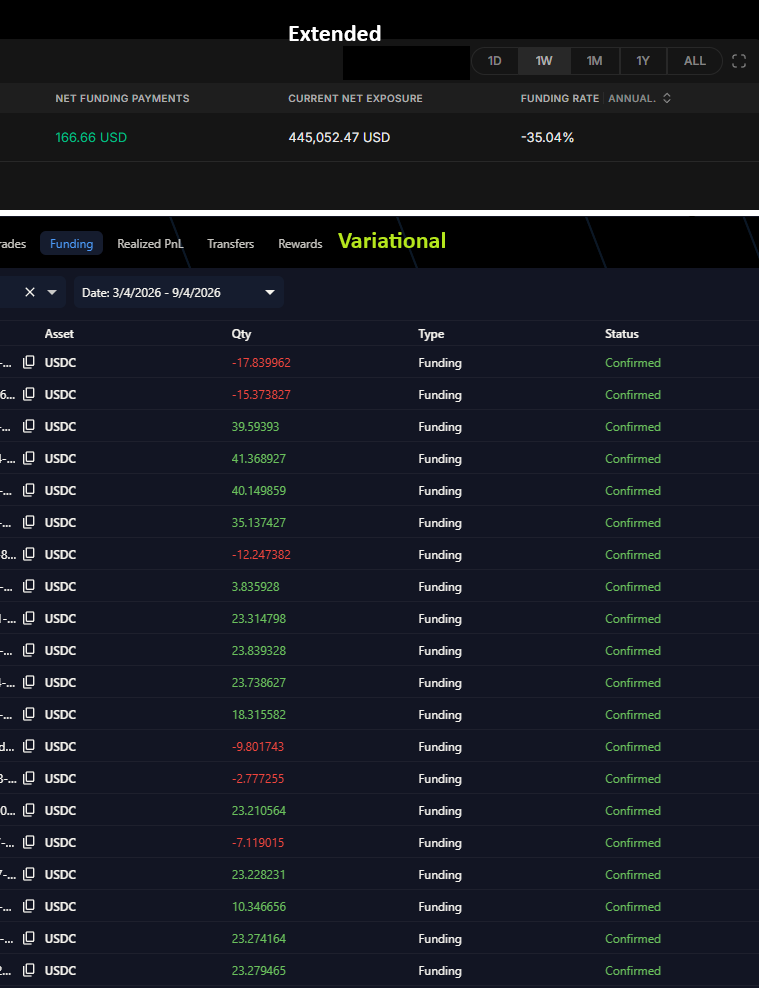
Task: Copy ID in the 23.839328 row
Action: (x=28, y=650)
